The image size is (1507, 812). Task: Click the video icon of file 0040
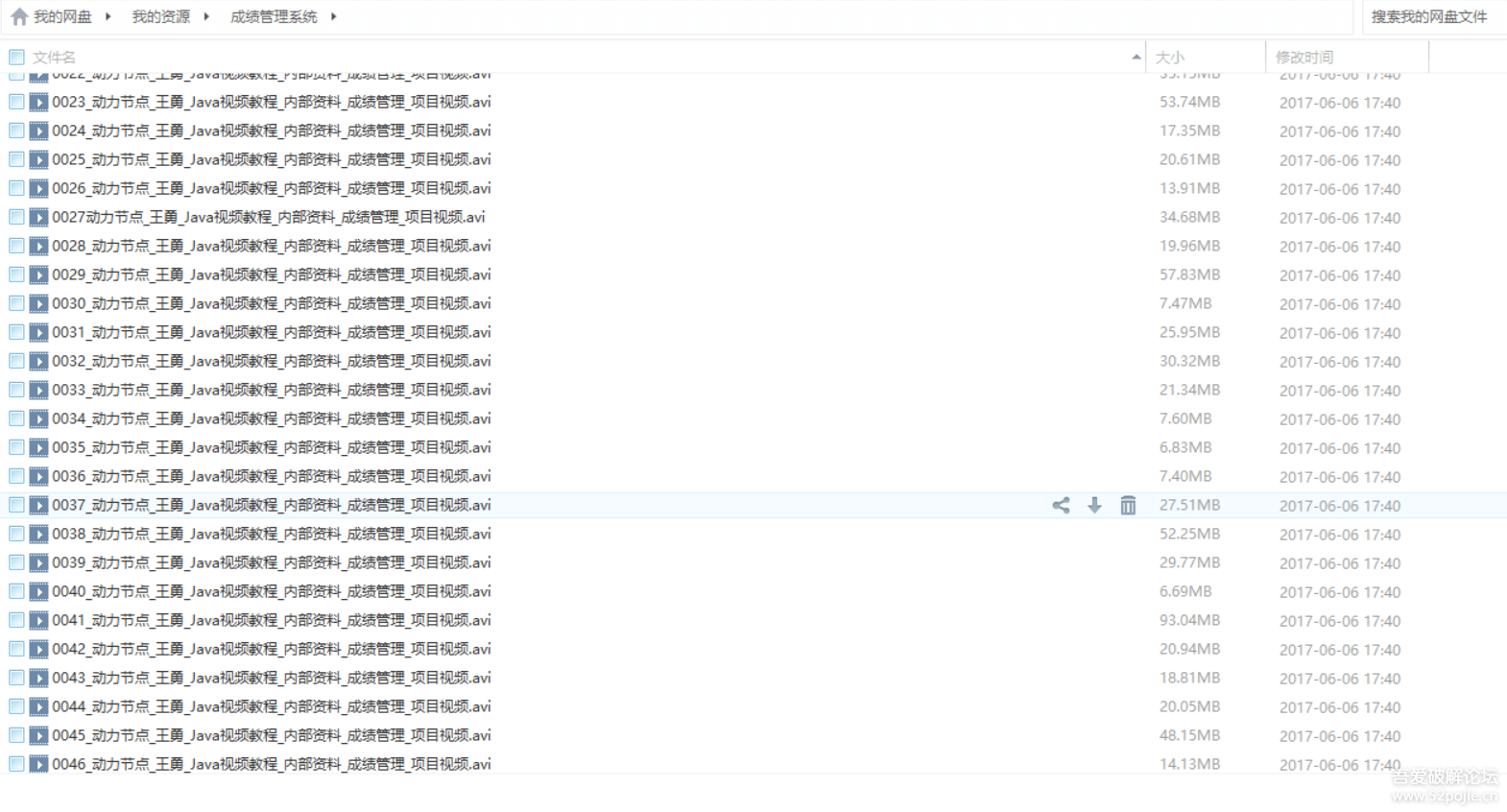pos(38,591)
